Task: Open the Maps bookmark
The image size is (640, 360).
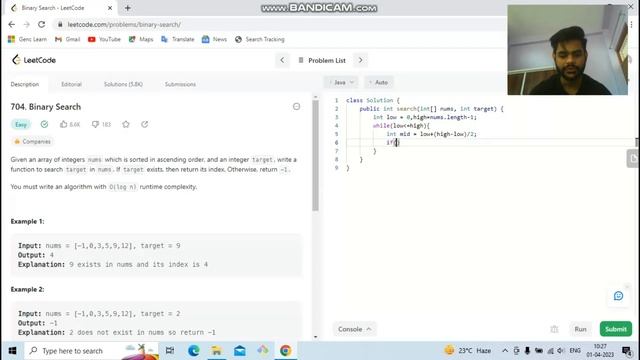Action: pos(141,39)
